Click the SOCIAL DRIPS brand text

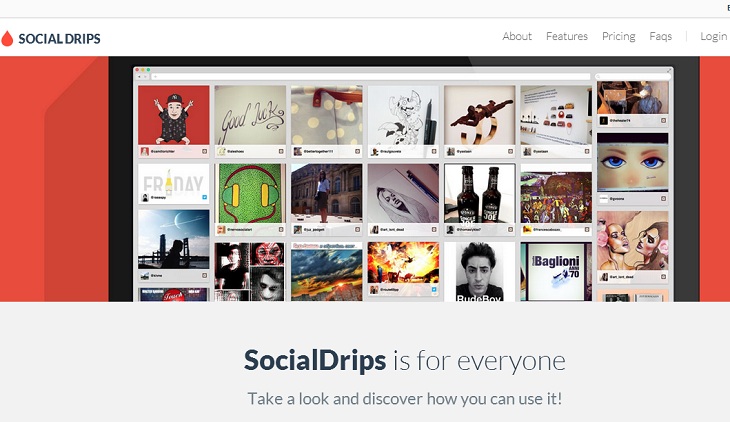(x=59, y=39)
